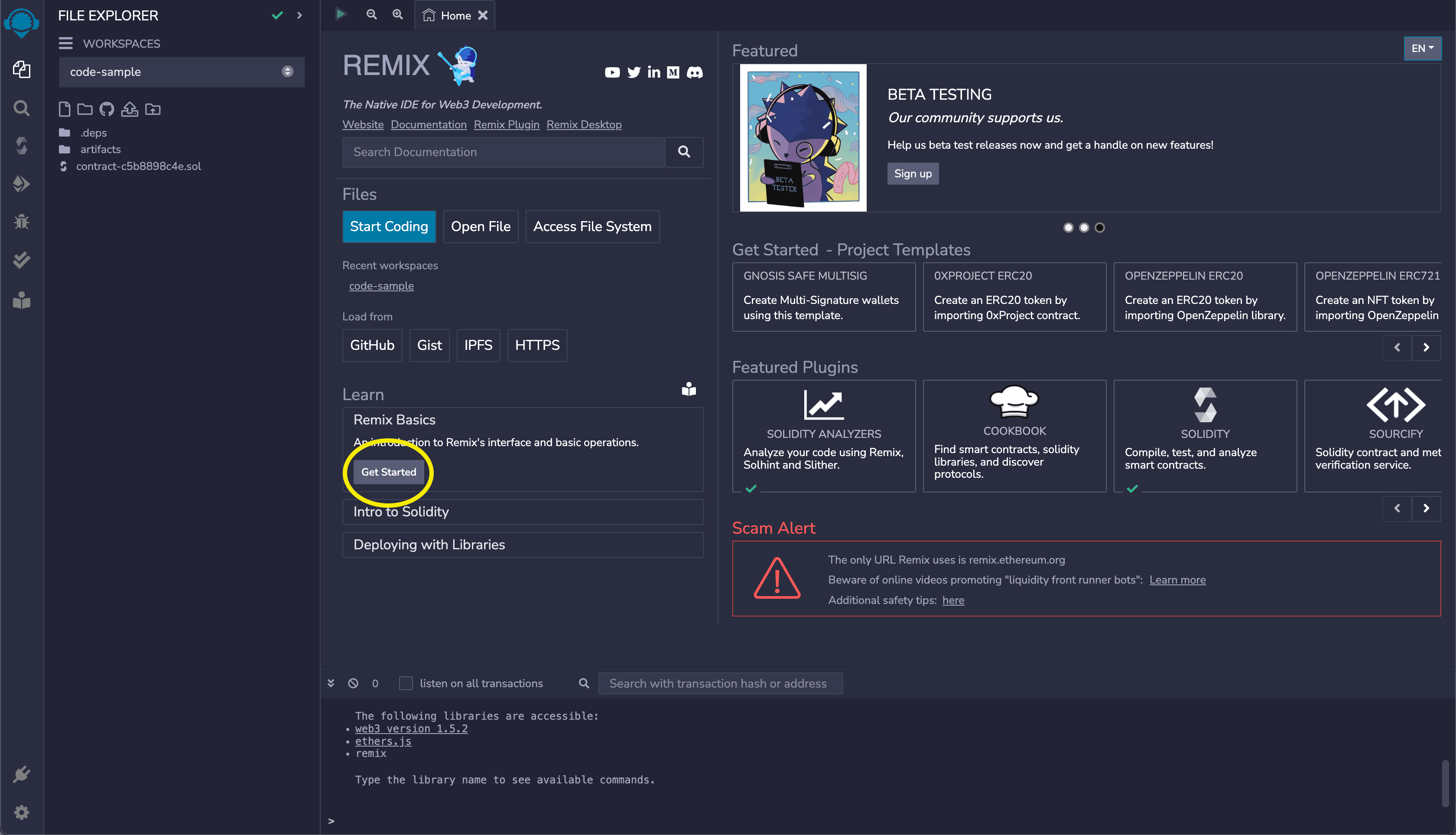Open the Debugger bug icon
Viewport: 1456px width, 835px height.
click(x=21, y=222)
